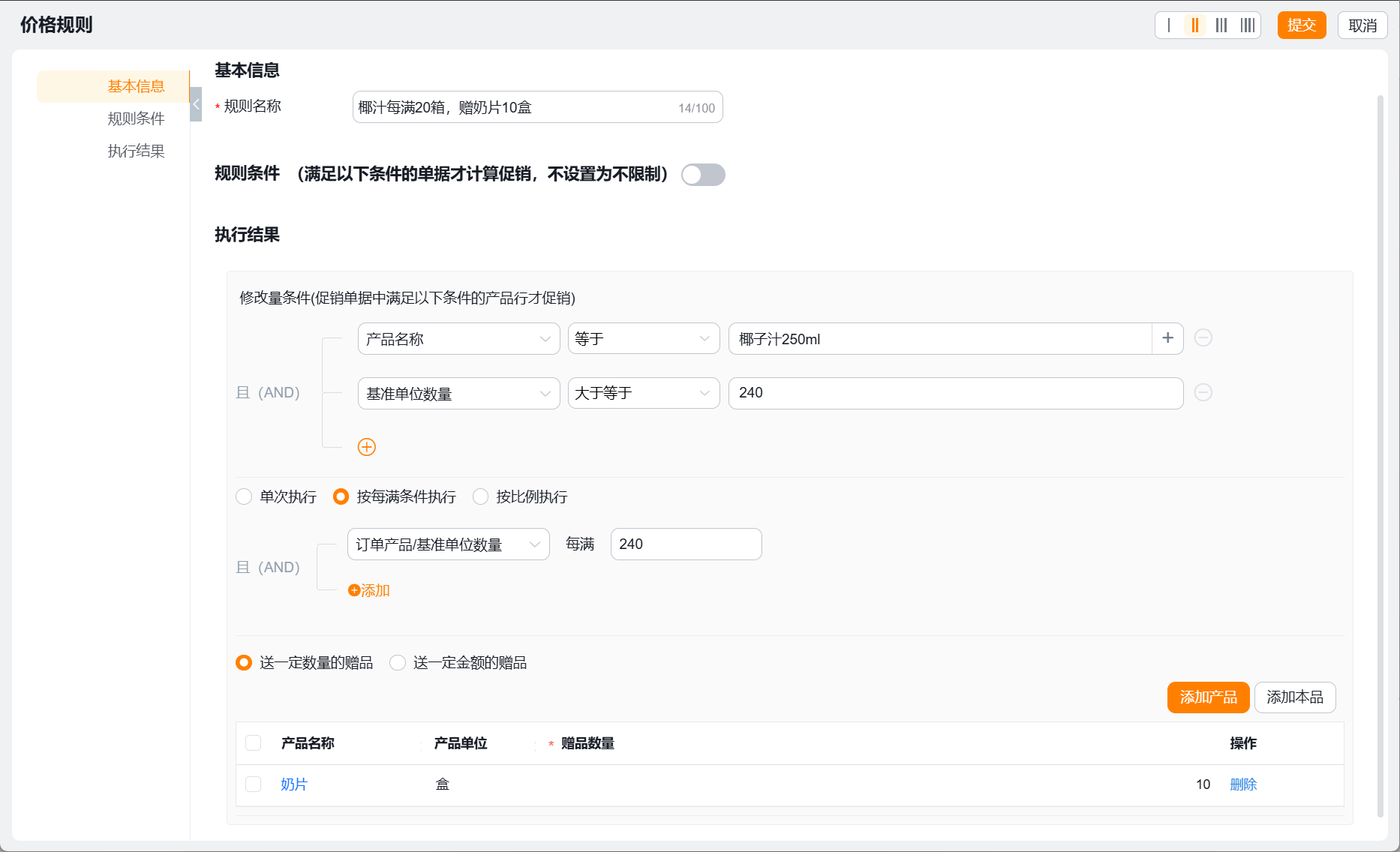Click the 赠品数量 column header
The image size is (1400, 852).
pos(587,743)
